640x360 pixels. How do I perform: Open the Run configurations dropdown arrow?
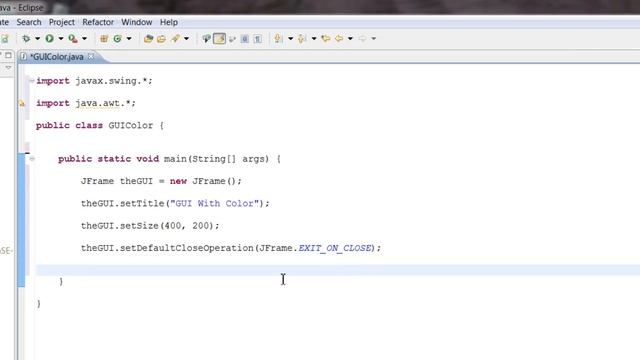61,39
